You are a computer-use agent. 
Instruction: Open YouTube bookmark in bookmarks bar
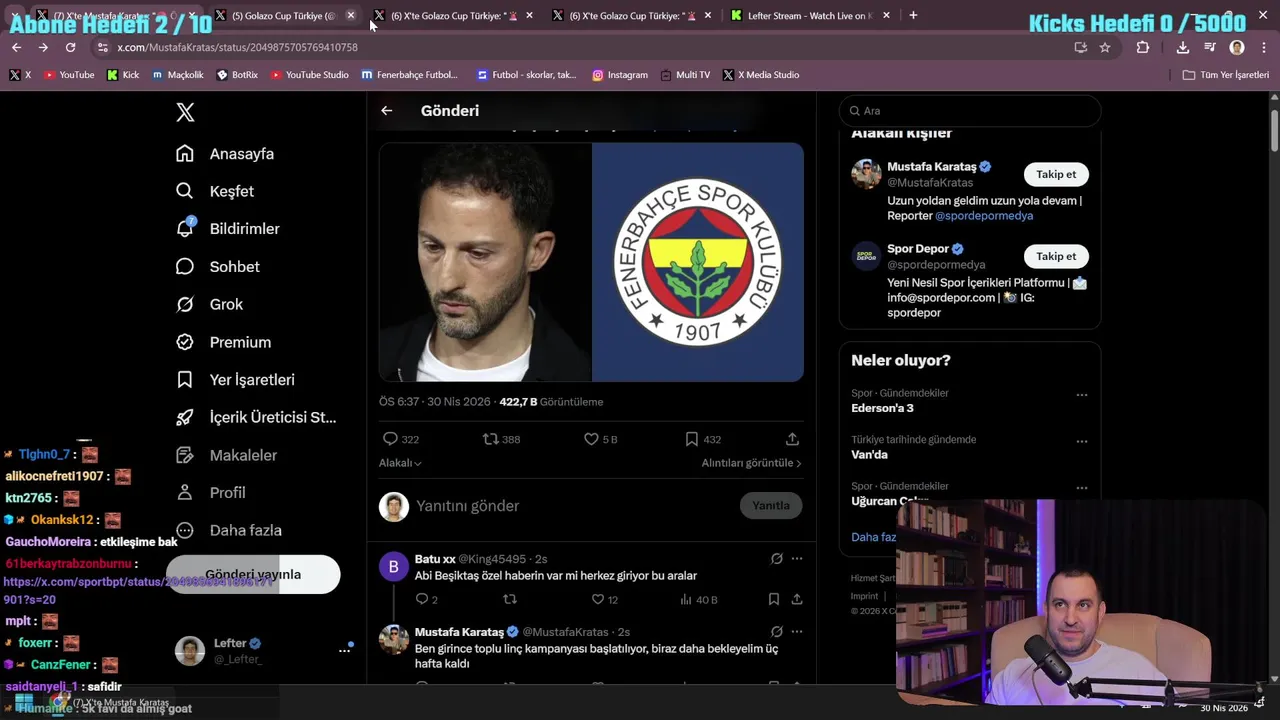(69, 75)
